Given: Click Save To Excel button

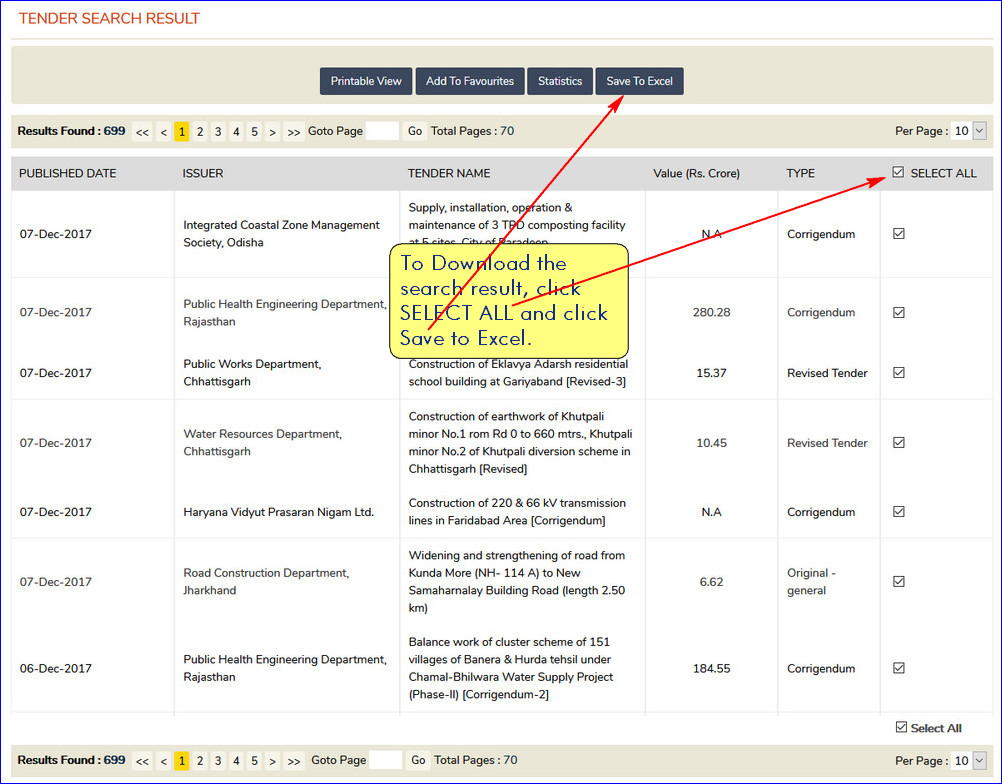Looking at the screenshot, I should [639, 81].
